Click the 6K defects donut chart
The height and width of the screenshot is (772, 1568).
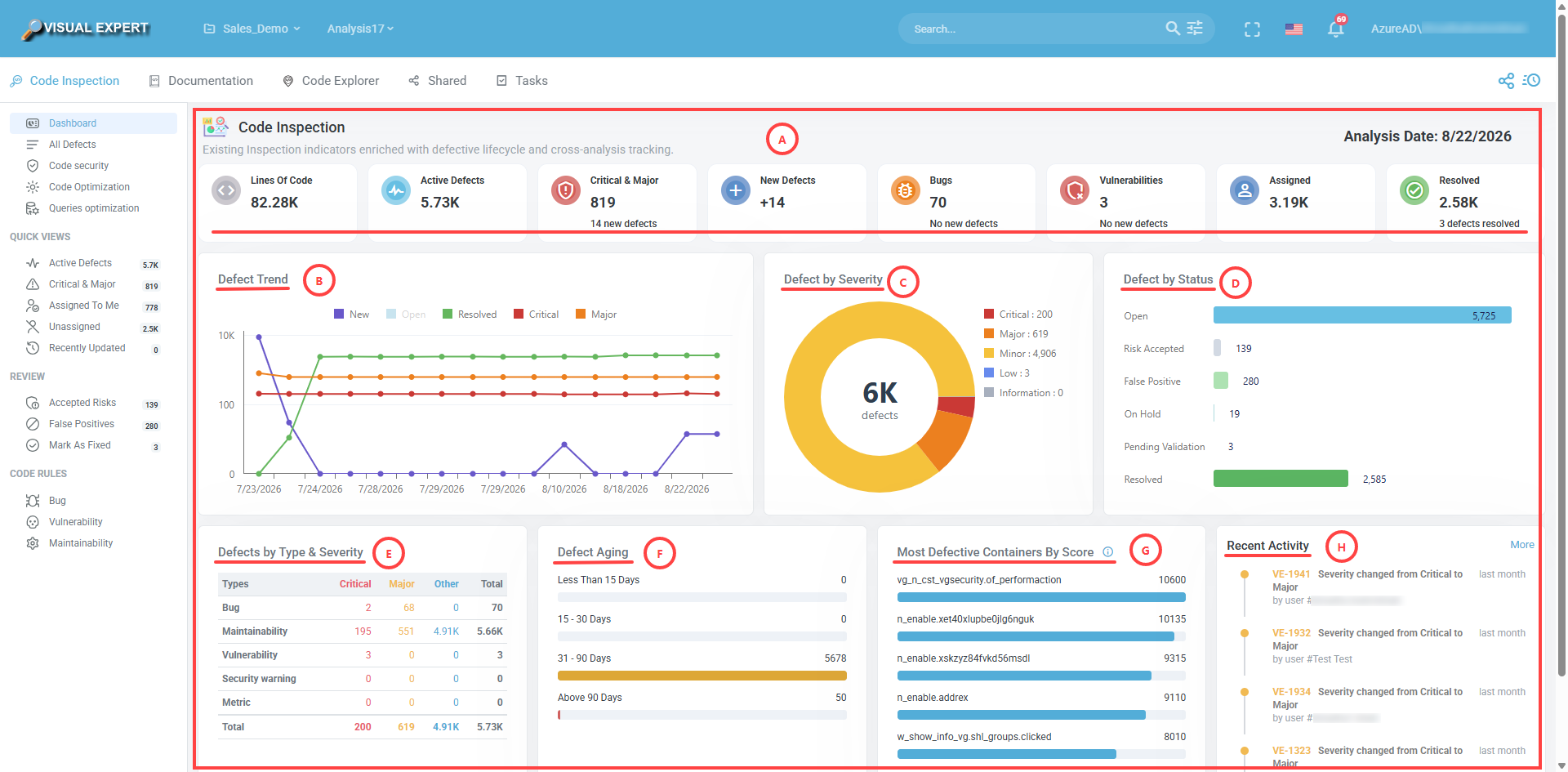[880, 397]
